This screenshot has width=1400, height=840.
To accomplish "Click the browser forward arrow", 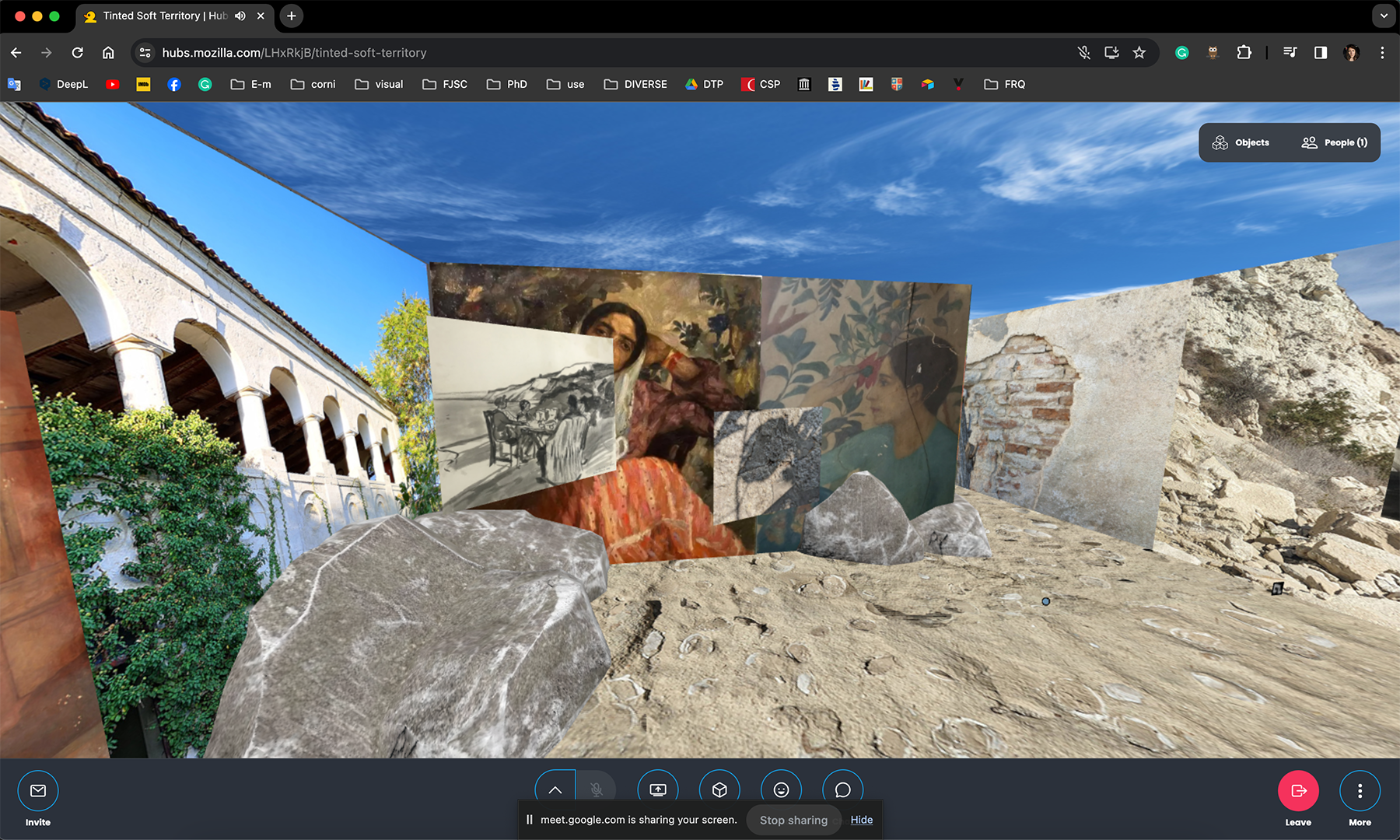I will [x=47, y=53].
